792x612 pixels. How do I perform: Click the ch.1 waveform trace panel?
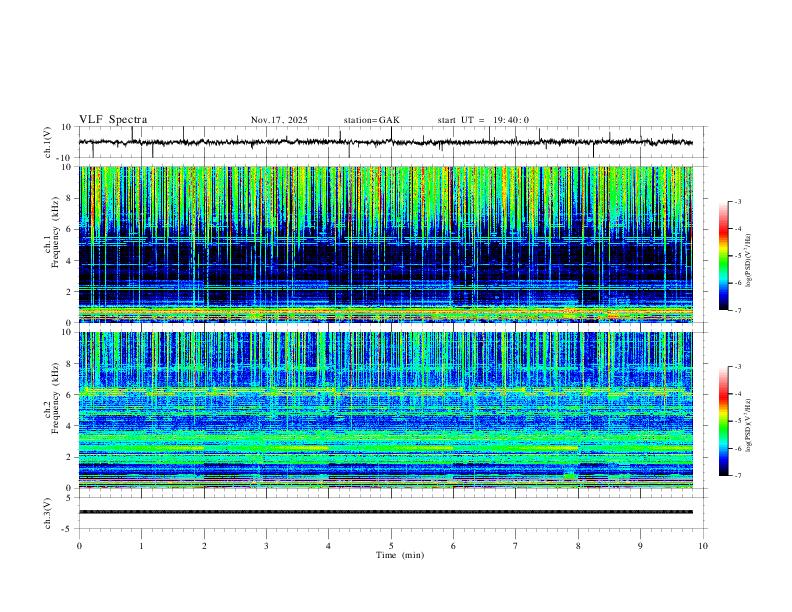pyautogui.click(x=391, y=142)
